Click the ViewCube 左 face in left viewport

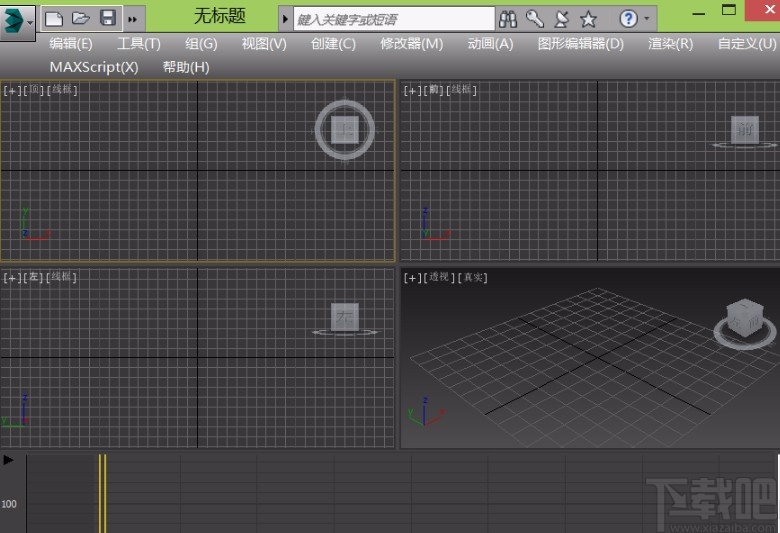[x=345, y=317]
